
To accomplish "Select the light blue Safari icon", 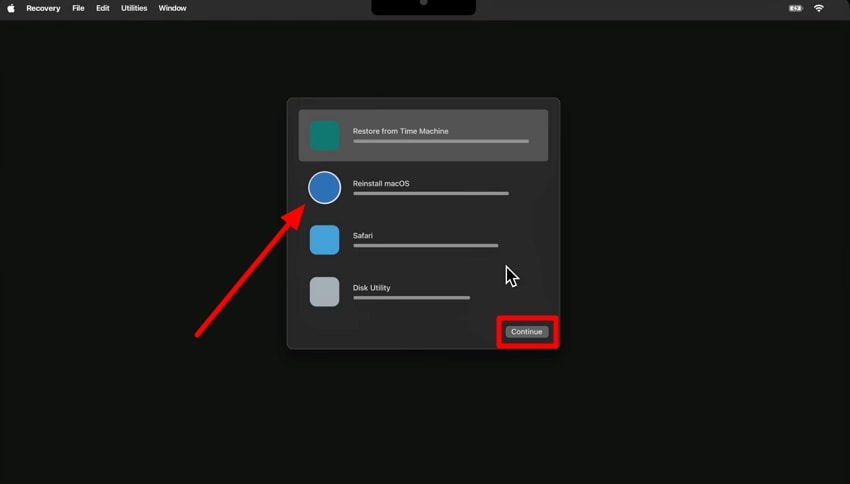I will pyautogui.click(x=324, y=240).
